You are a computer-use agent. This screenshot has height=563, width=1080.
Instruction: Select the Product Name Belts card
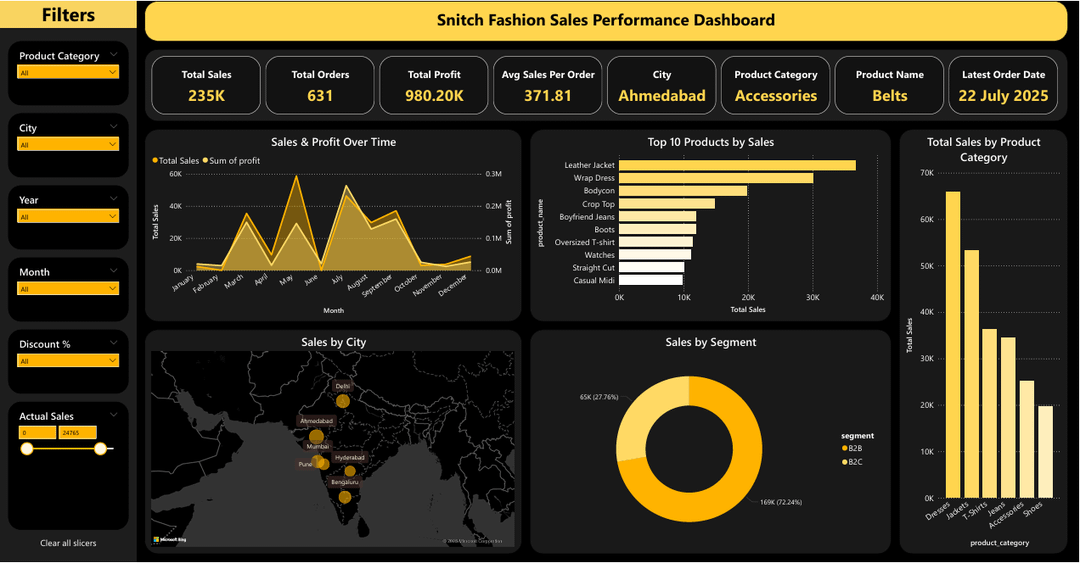(889, 85)
